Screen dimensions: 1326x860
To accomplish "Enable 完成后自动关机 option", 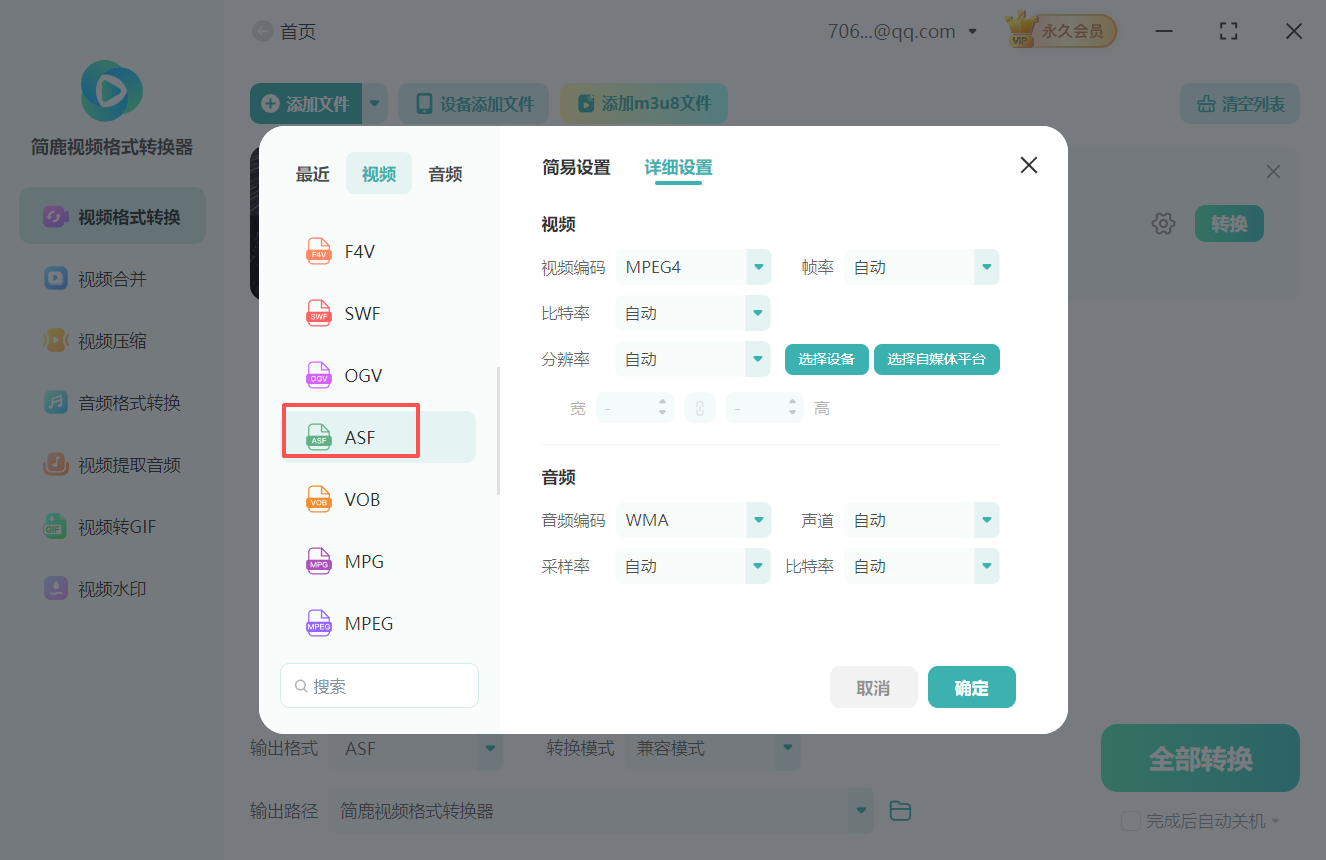I will [x=1131, y=819].
